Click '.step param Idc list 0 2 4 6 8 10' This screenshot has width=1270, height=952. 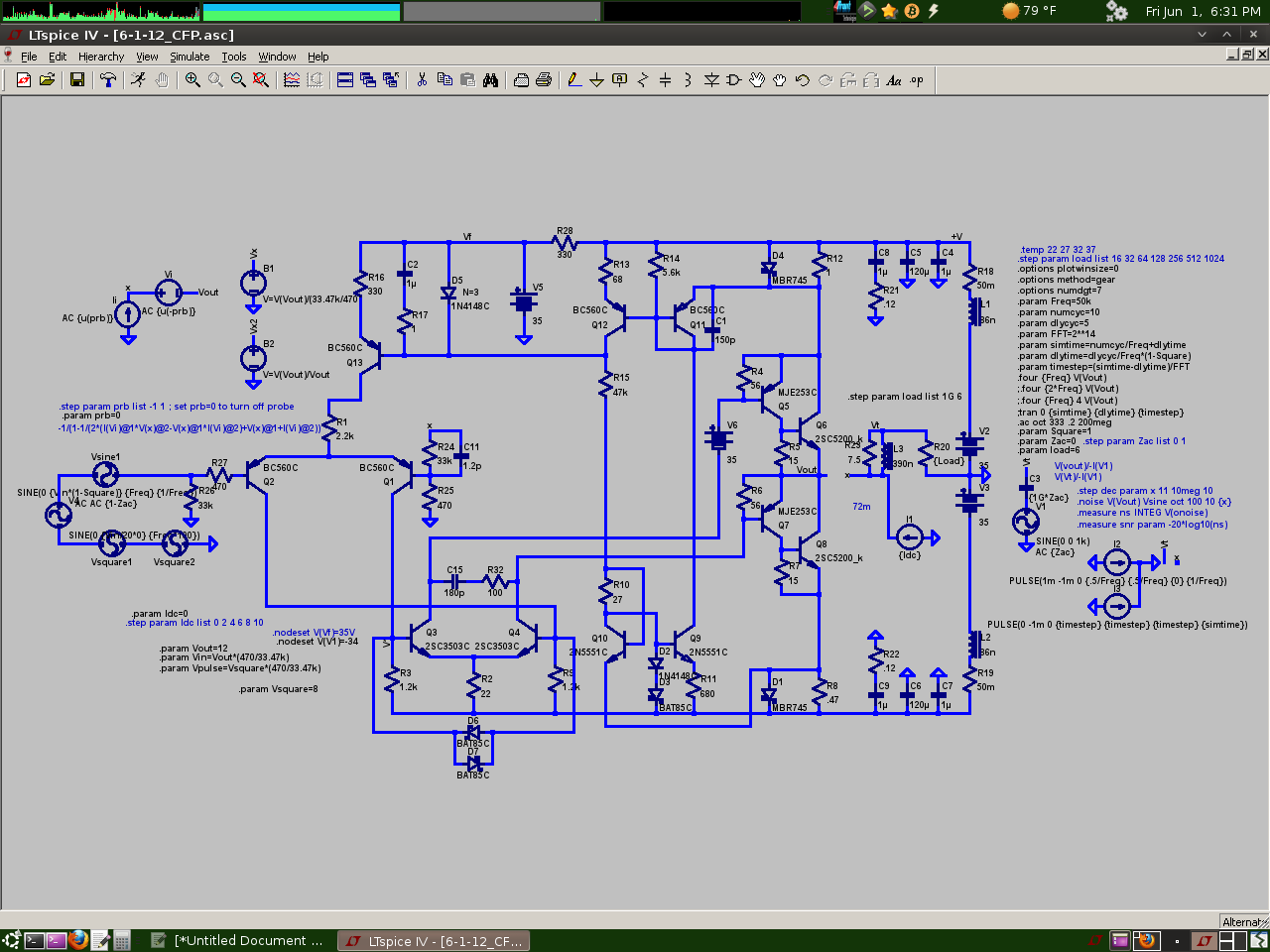point(194,623)
